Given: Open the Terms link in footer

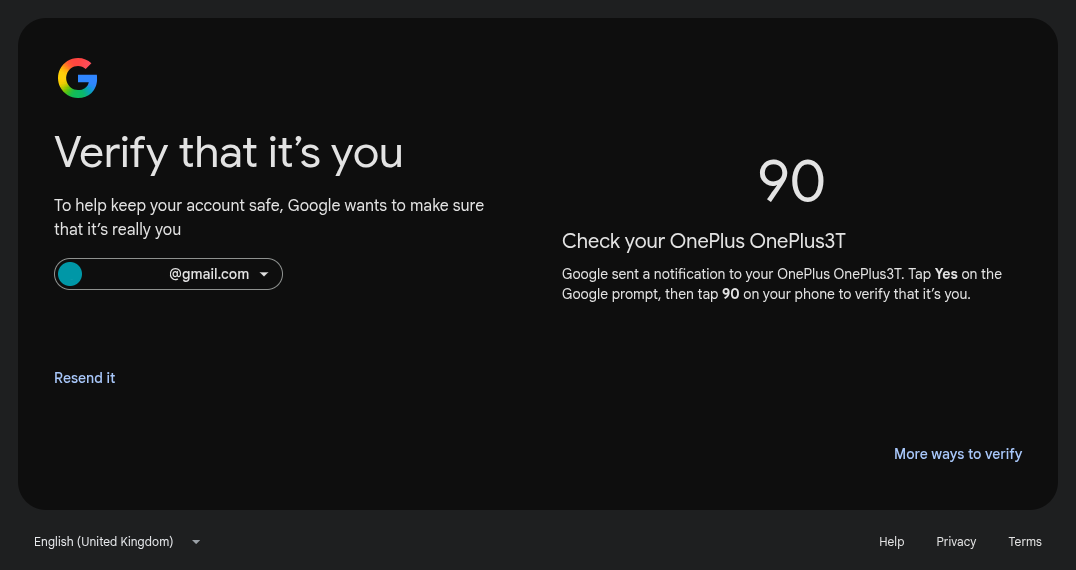Looking at the screenshot, I should pyautogui.click(x=1025, y=542).
